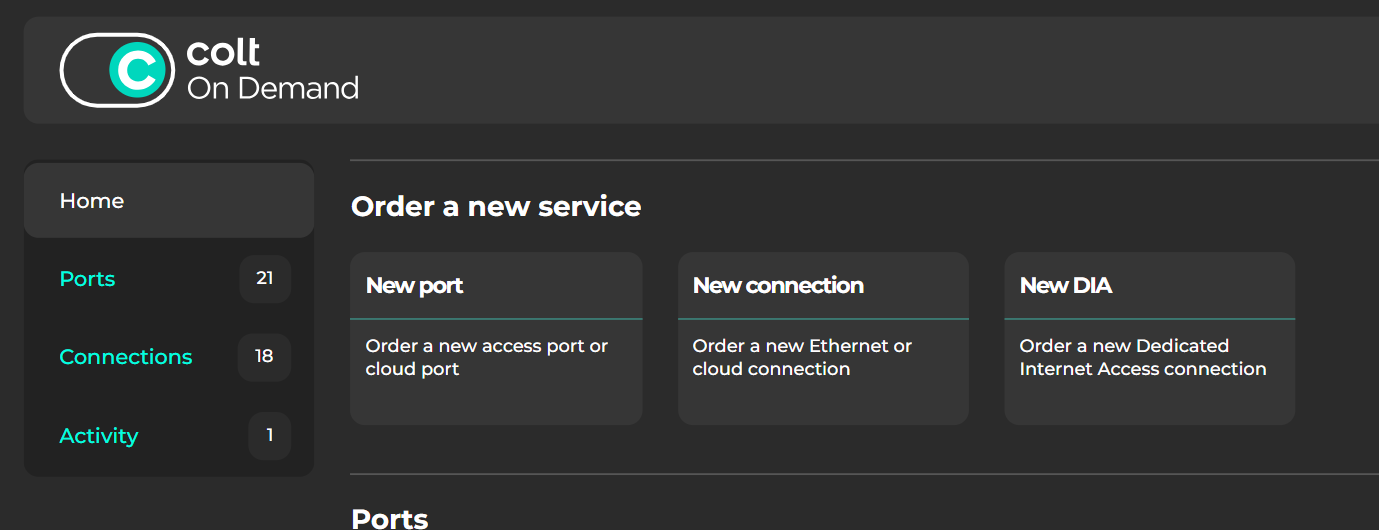Click the teal C circle in logo
This screenshot has height=530, width=1379.
click(x=137, y=70)
